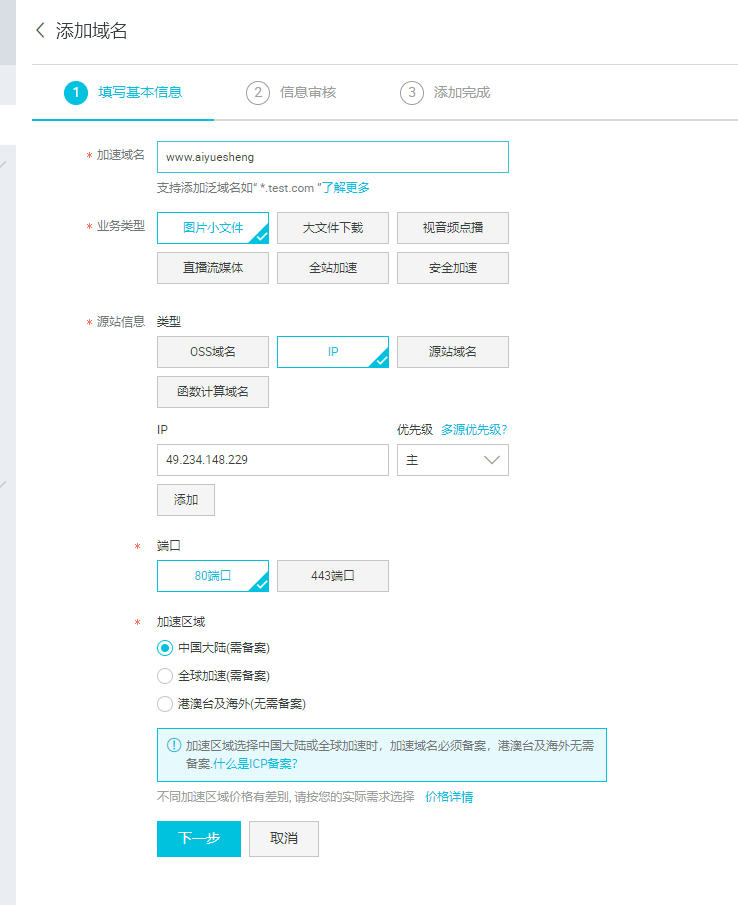Switch to the 添加完成 step tab
This screenshot has width=738, height=905.
(x=461, y=93)
